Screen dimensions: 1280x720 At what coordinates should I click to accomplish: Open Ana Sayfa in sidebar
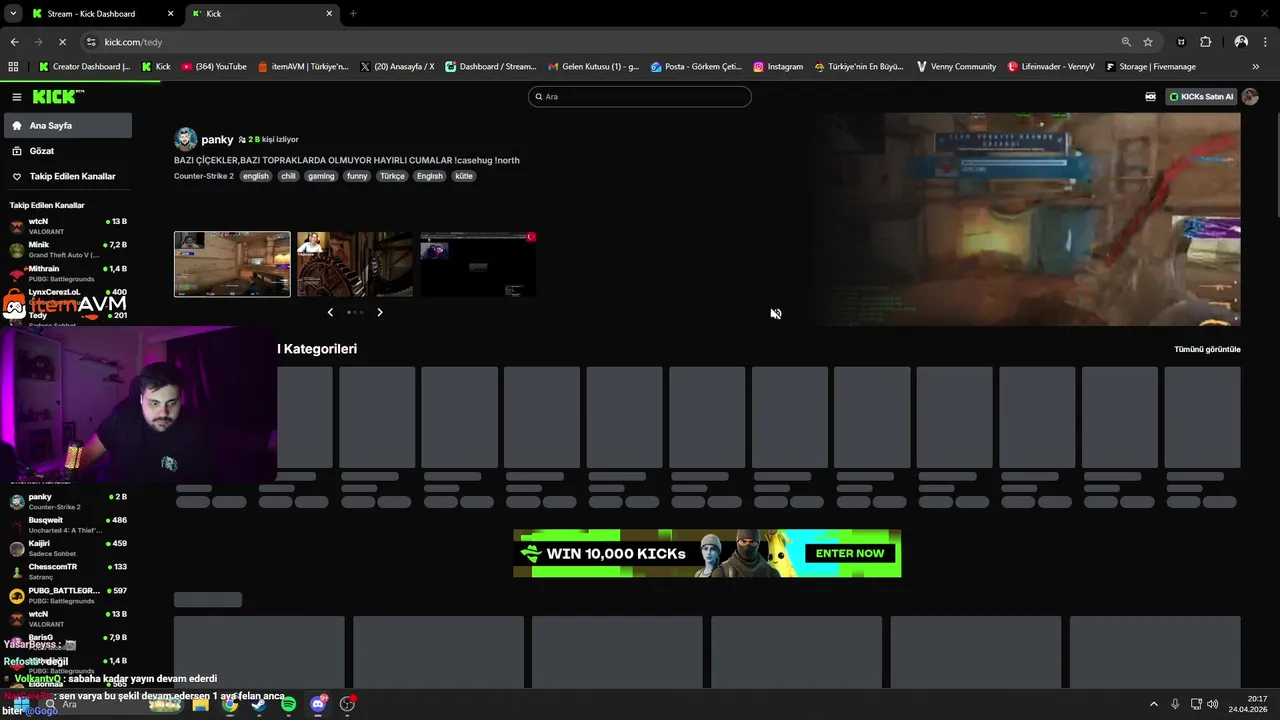pyautogui.click(x=67, y=126)
